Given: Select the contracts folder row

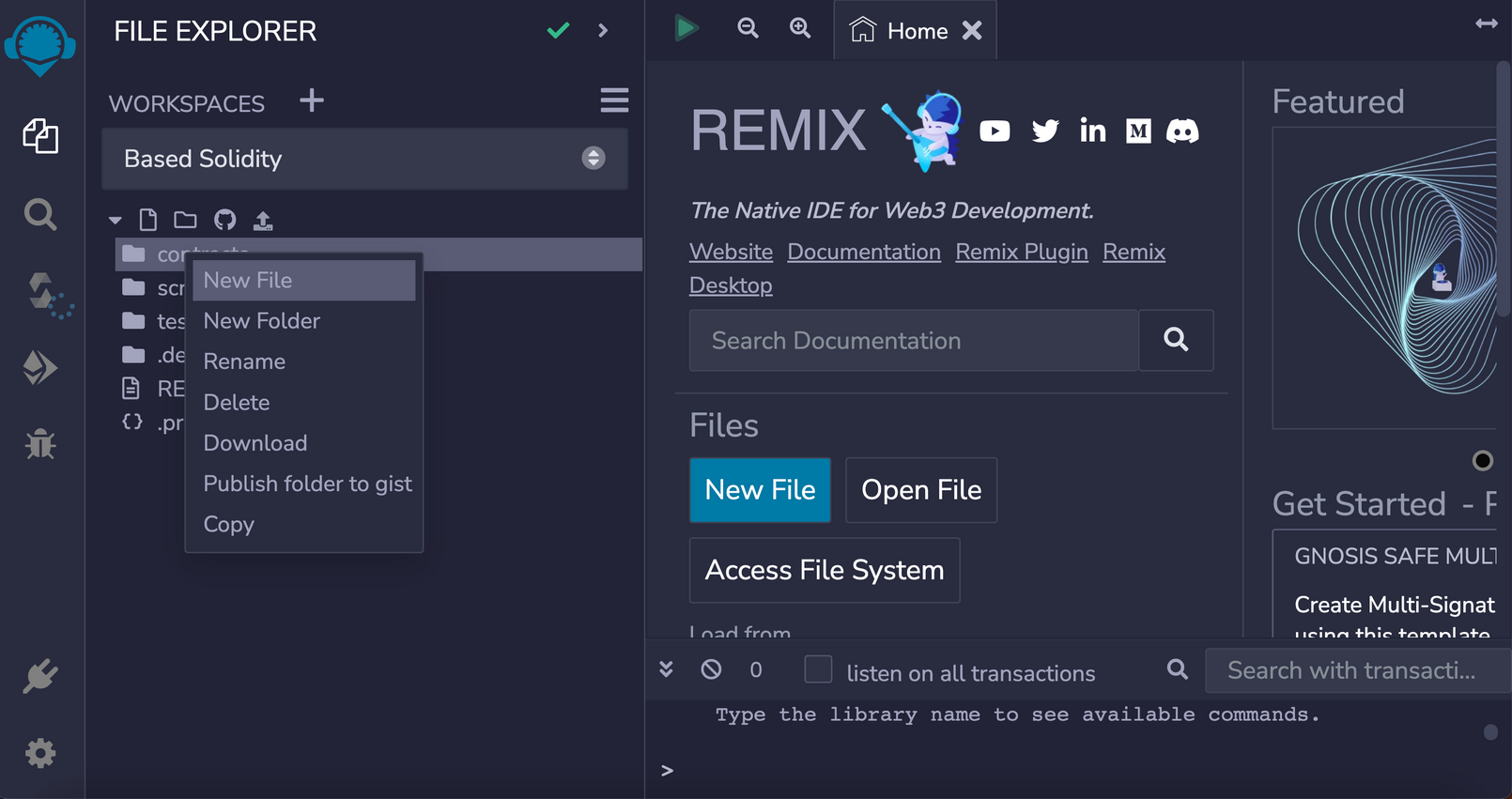Looking at the screenshot, I should coord(378,254).
